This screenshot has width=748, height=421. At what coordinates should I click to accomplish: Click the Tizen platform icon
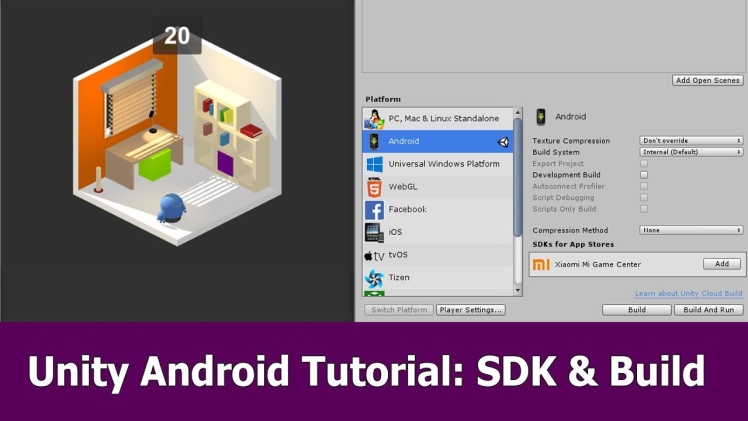(374, 278)
